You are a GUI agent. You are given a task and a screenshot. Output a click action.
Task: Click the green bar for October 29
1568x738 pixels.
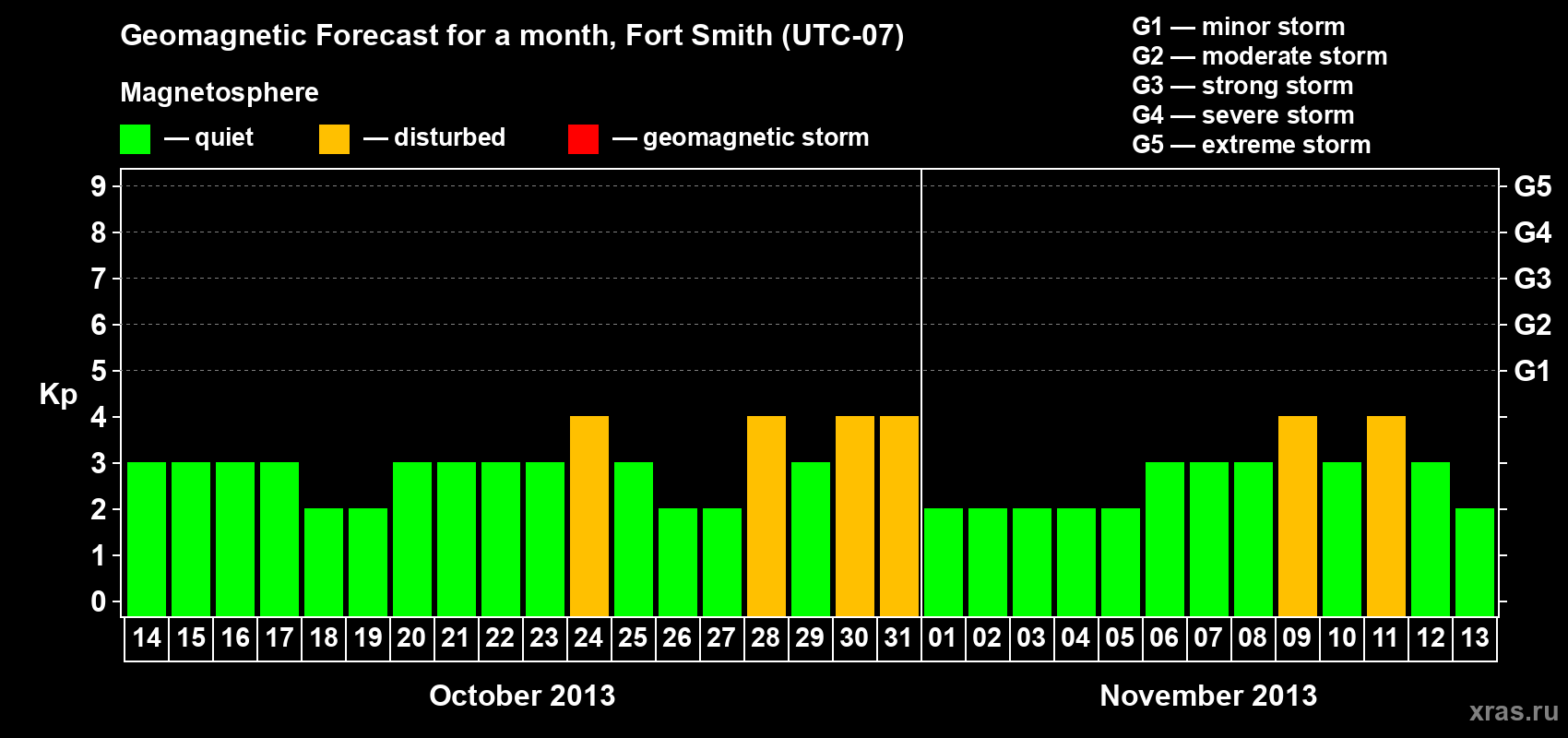click(811, 539)
